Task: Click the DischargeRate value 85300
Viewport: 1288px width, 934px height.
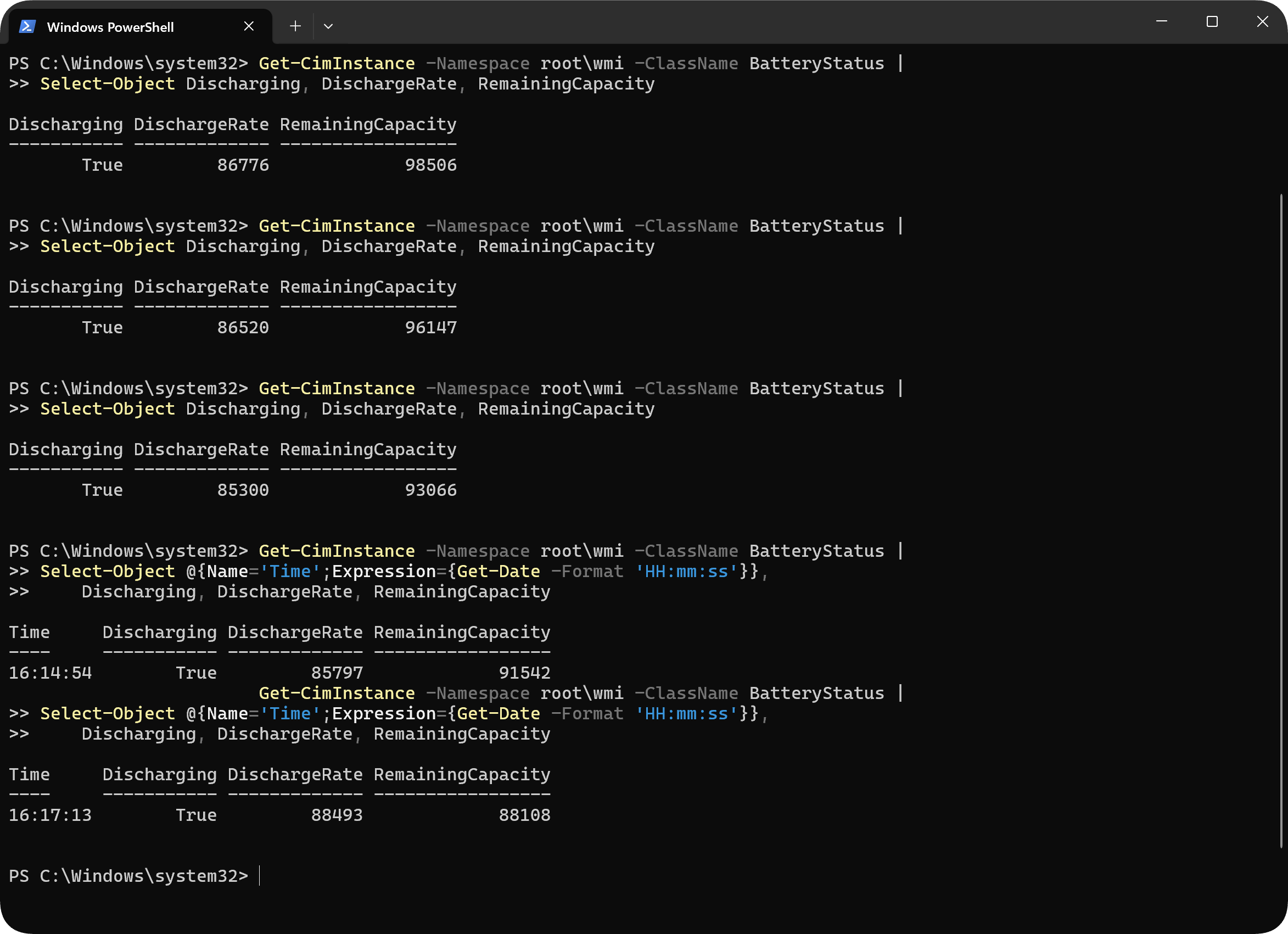Action: click(x=243, y=490)
